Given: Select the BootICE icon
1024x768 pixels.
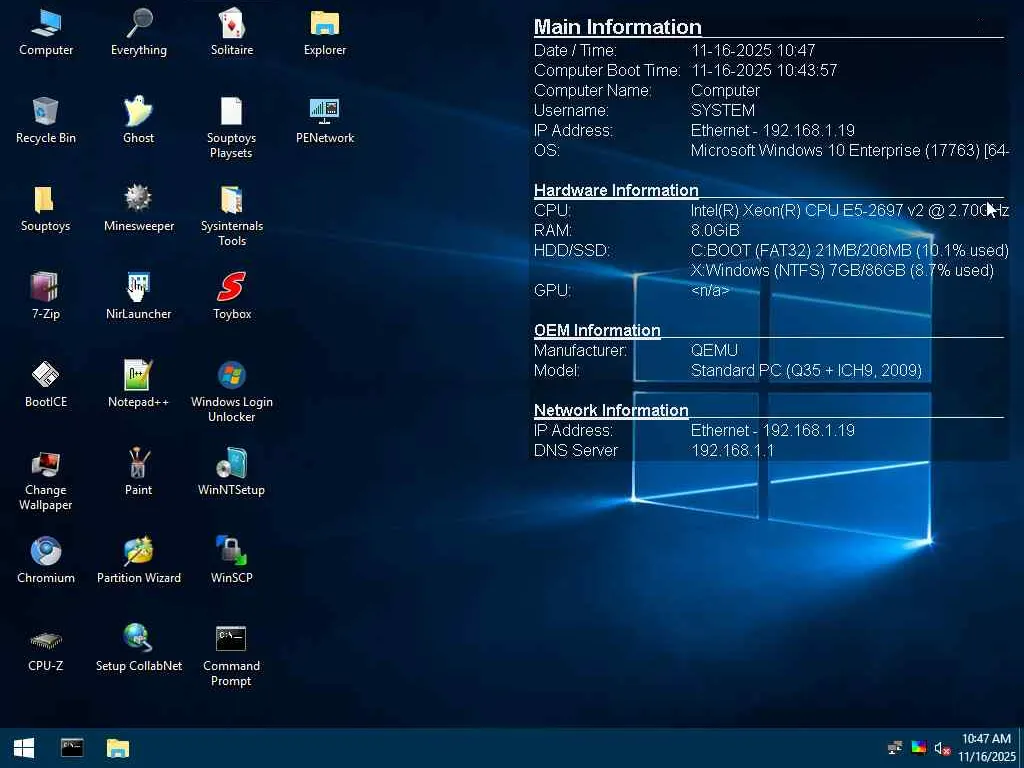Looking at the screenshot, I should coord(46,385).
